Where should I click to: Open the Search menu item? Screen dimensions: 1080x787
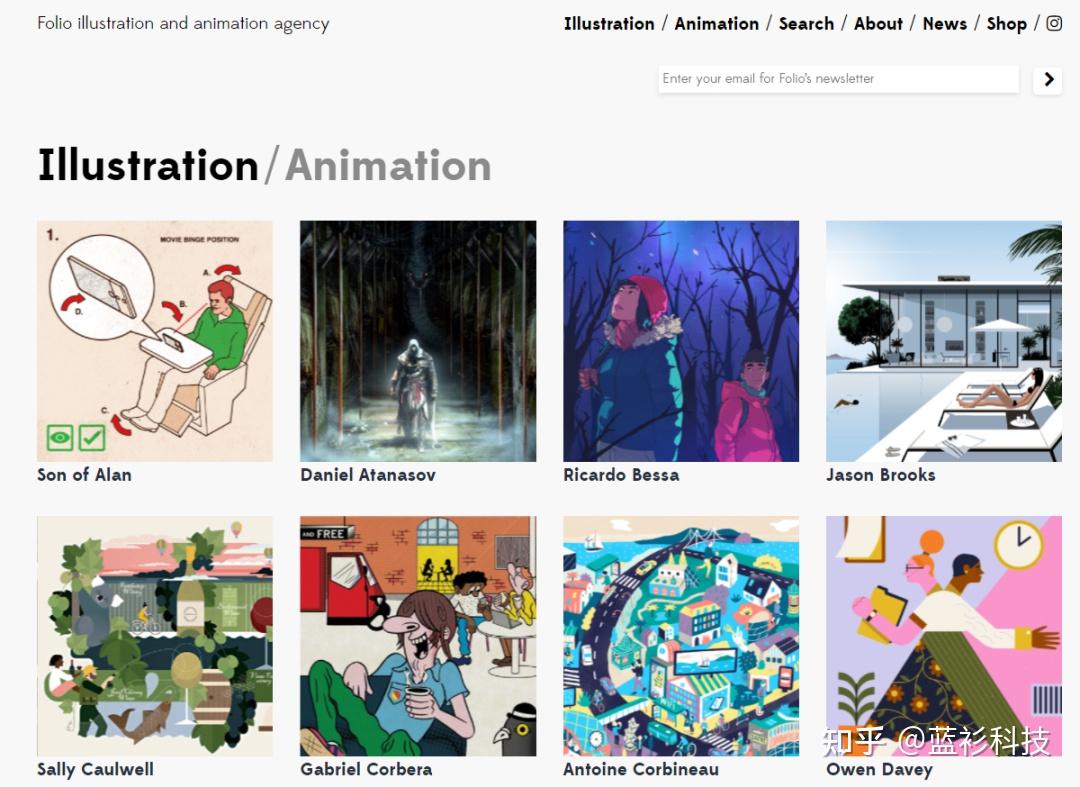click(806, 23)
